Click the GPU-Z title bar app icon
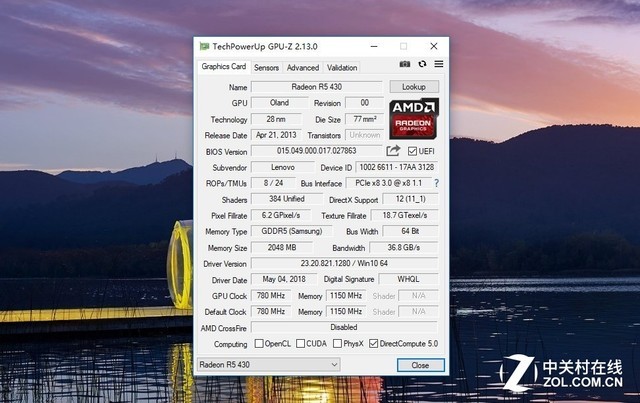Screen dimensions: 640x403 pos(204,46)
